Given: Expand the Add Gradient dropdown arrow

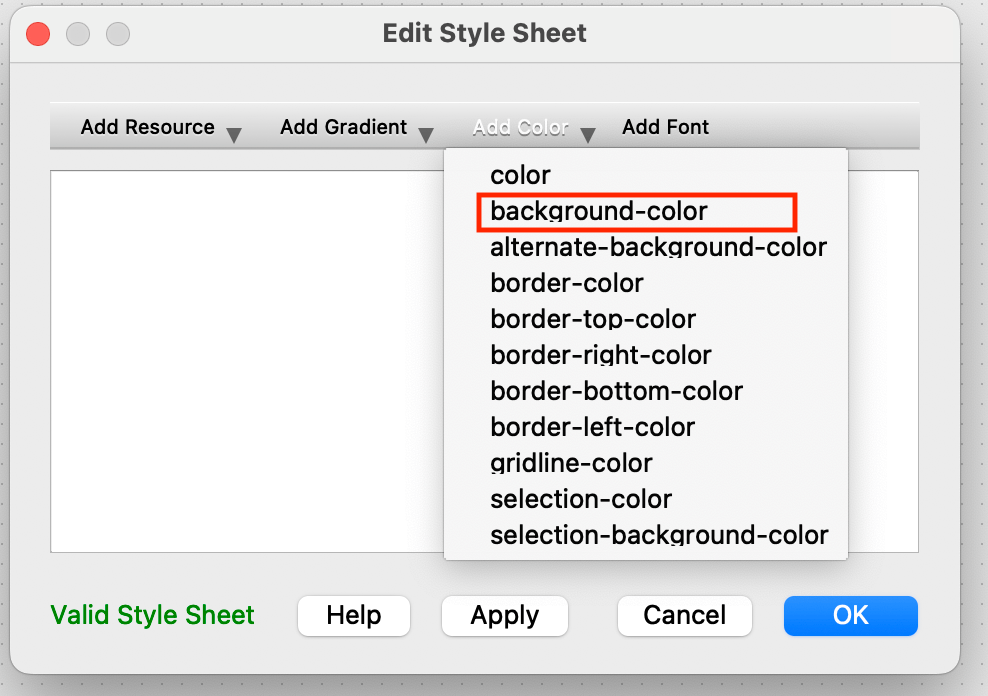Looking at the screenshot, I should tap(426, 135).
